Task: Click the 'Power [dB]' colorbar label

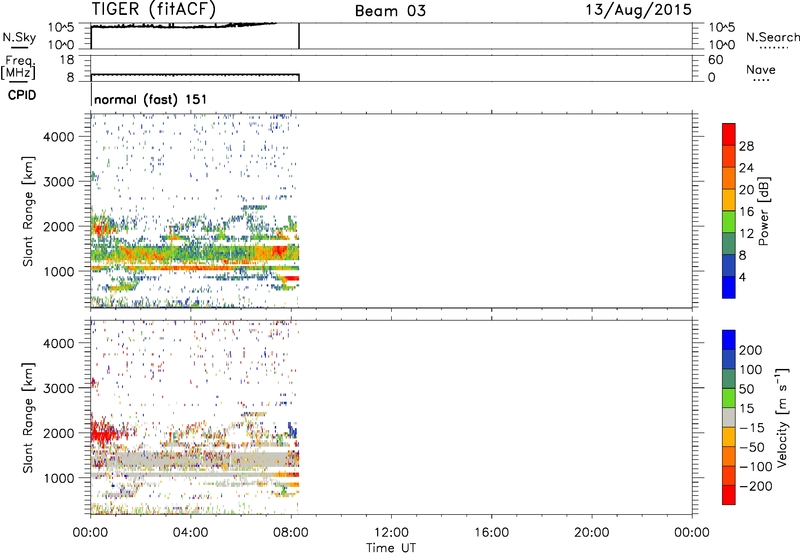Action: click(764, 211)
